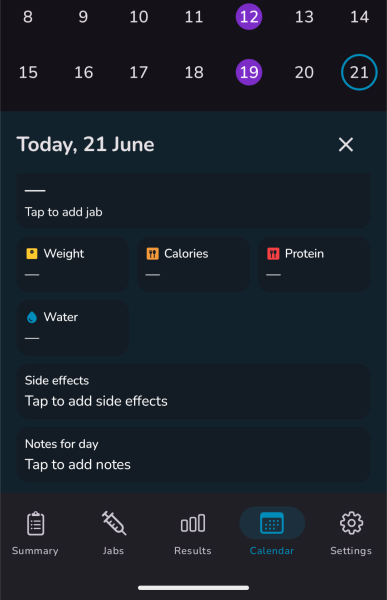Select the purple highlighted date 19
Viewport: 387px width, 600px height.
click(249, 72)
